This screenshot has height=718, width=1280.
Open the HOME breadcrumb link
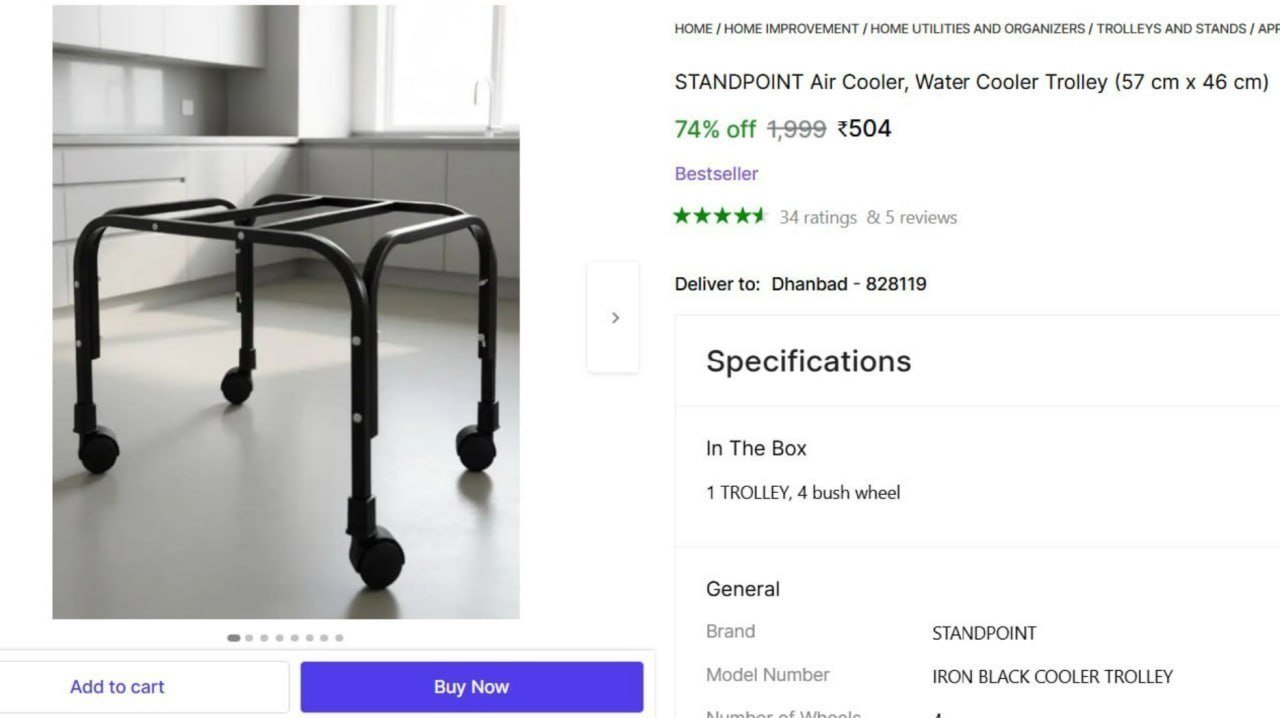pos(693,29)
